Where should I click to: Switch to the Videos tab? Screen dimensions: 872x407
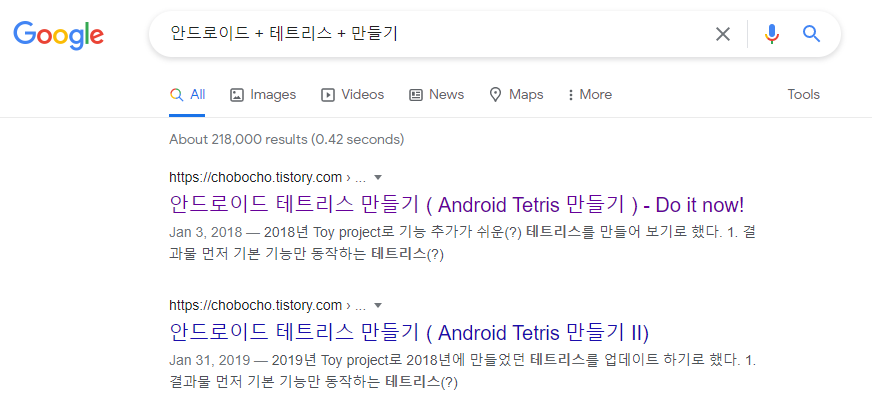[353, 95]
